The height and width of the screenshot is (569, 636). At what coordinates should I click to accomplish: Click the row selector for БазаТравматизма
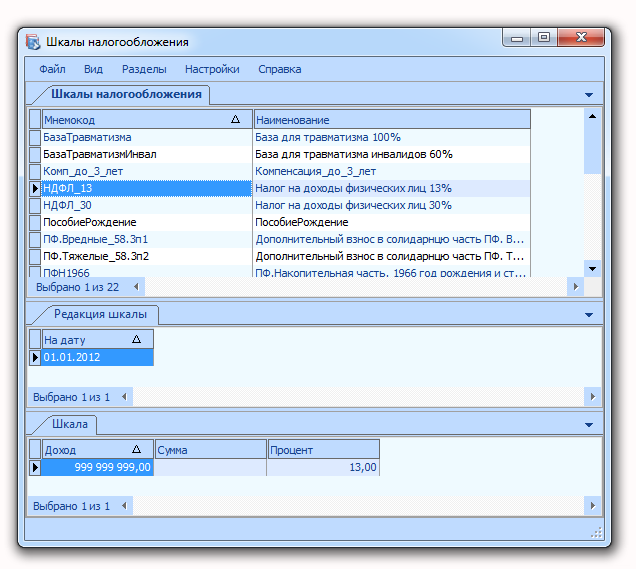35,137
